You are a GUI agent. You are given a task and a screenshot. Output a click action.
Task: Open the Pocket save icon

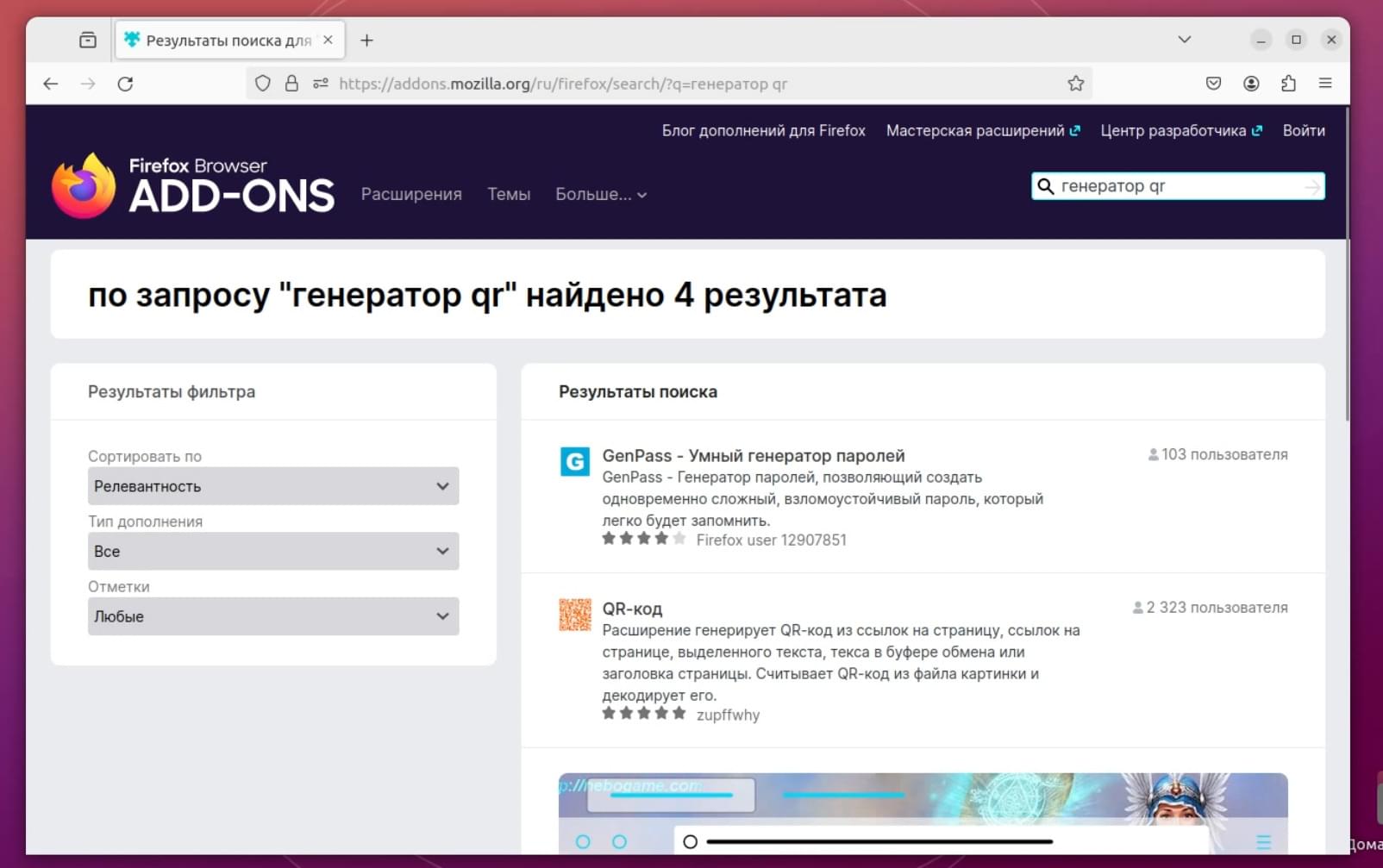(1213, 84)
